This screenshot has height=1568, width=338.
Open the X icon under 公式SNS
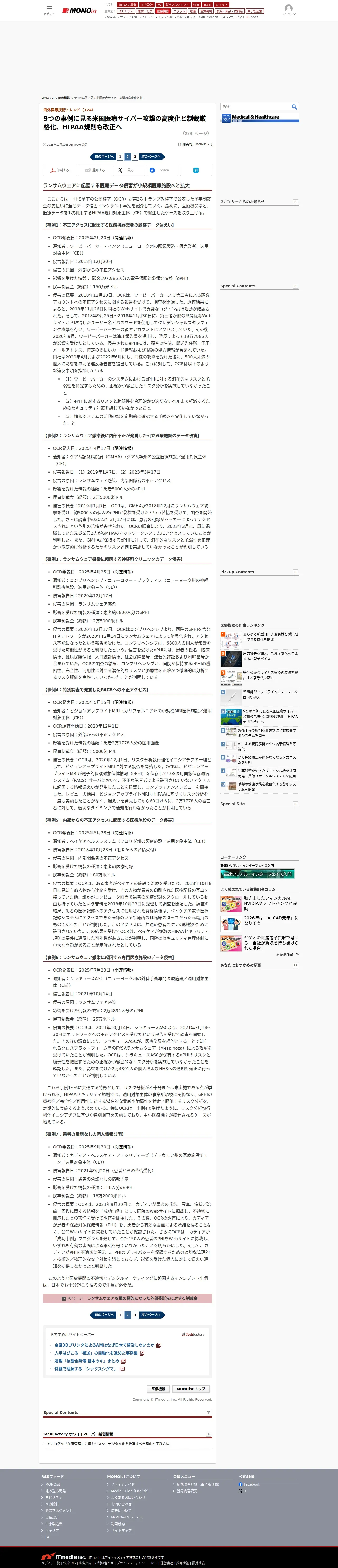pos(241,1491)
